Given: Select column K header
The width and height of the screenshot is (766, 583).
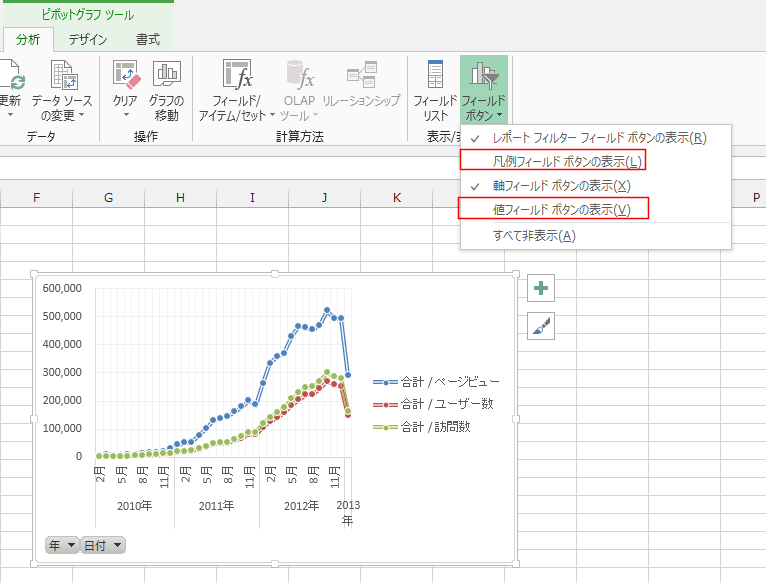Looking at the screenshot, I should point(397,197).
